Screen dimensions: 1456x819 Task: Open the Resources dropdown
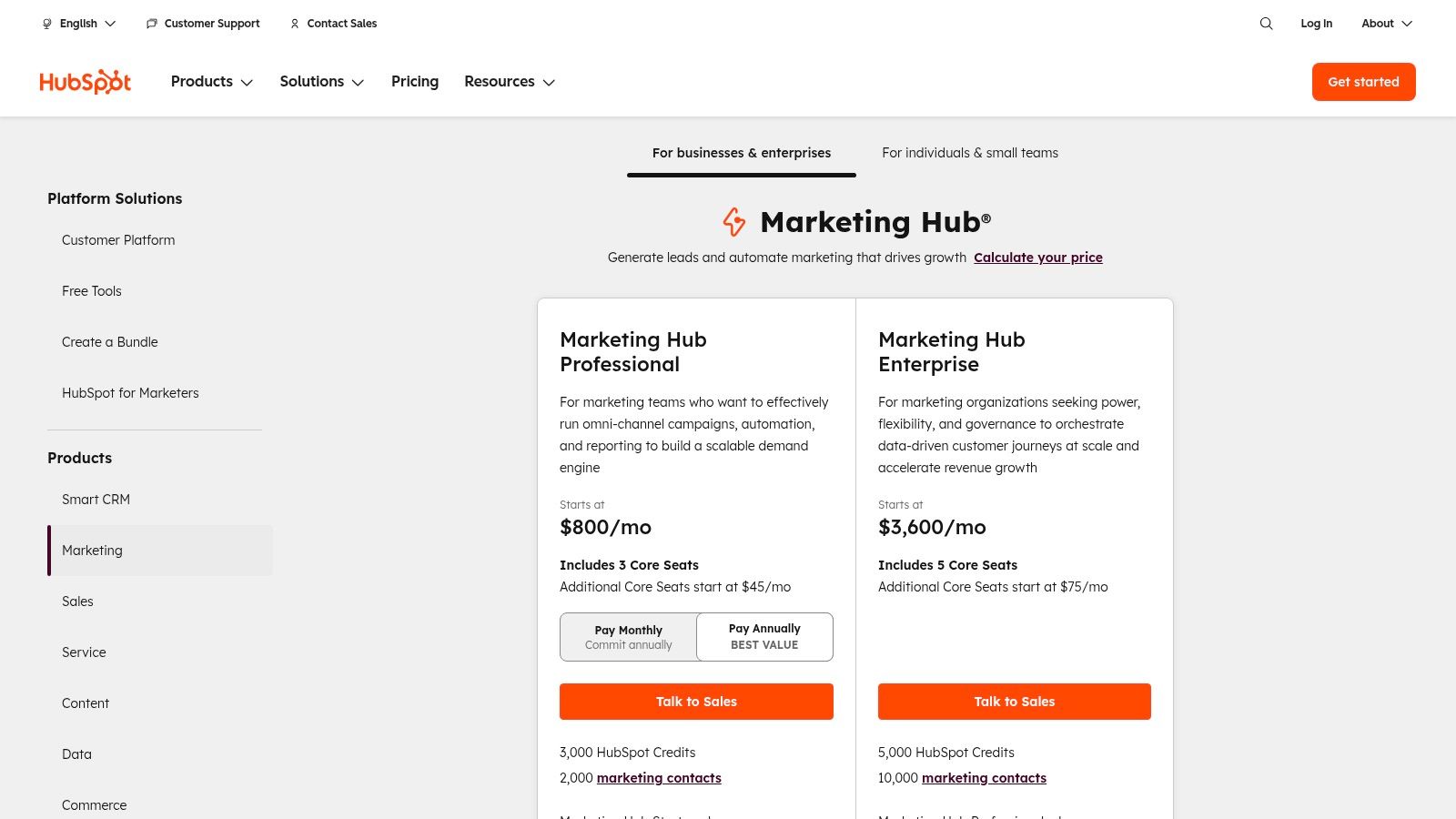509,82
